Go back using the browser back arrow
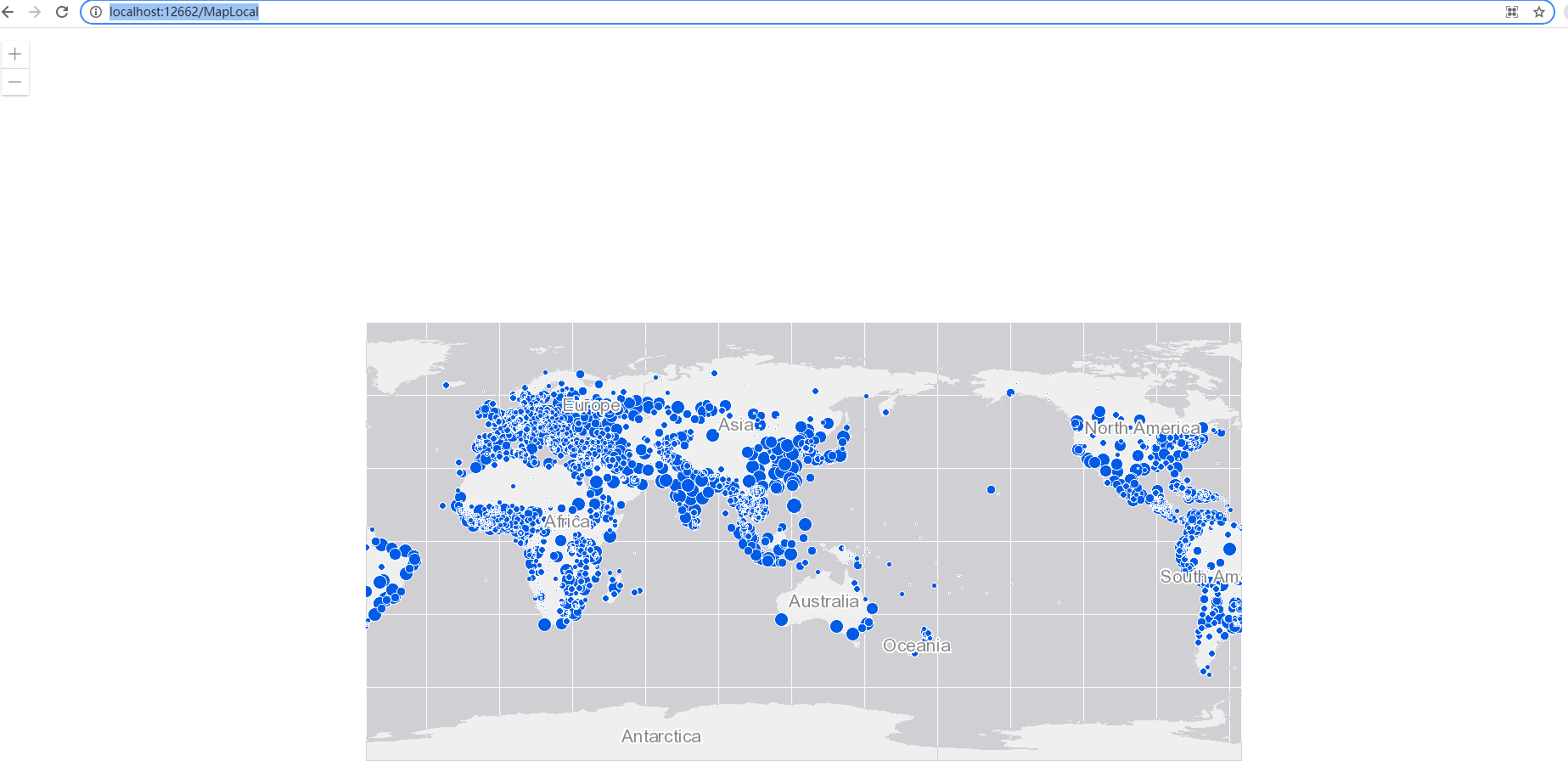Screen dimensions: 1568x778 (8, 12)
